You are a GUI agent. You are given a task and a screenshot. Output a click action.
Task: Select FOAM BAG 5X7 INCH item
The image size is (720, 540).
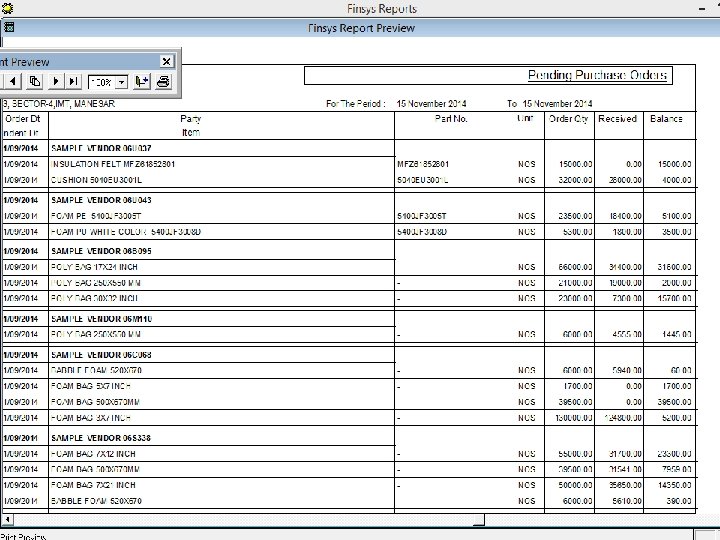[91, 386]
